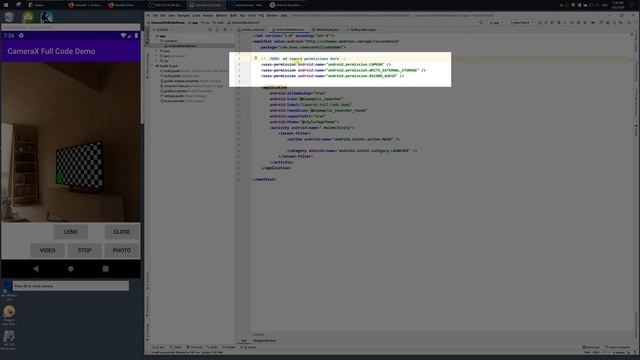This screenshot has width=640, height=360.
Task: Open the Help menu
Action: pyautogui.click(x=284, y=16)
